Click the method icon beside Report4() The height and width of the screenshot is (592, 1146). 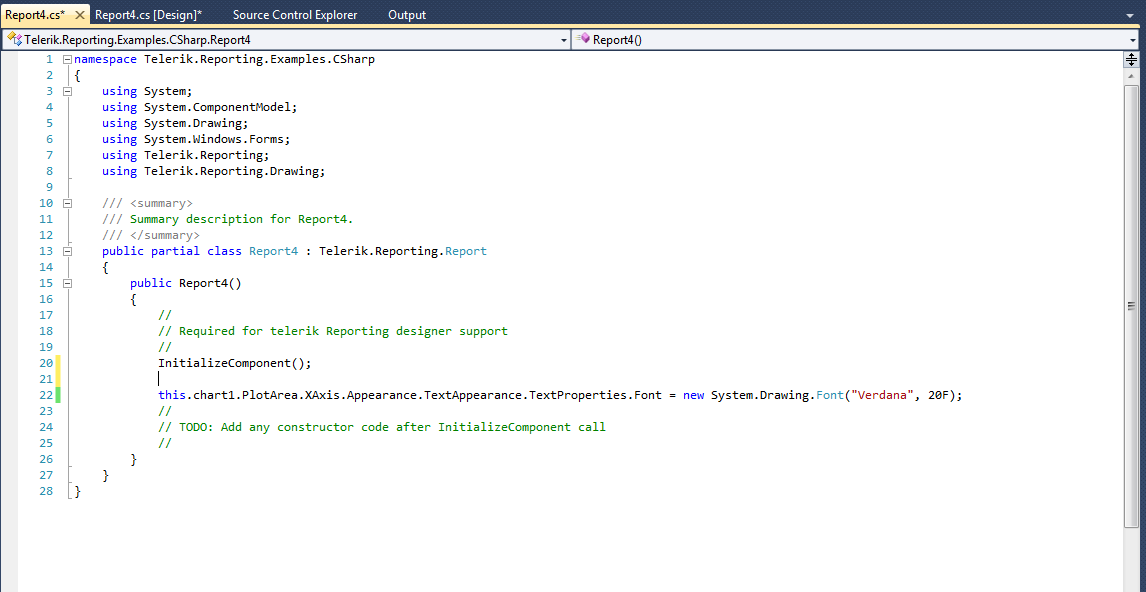coord(583,39)
